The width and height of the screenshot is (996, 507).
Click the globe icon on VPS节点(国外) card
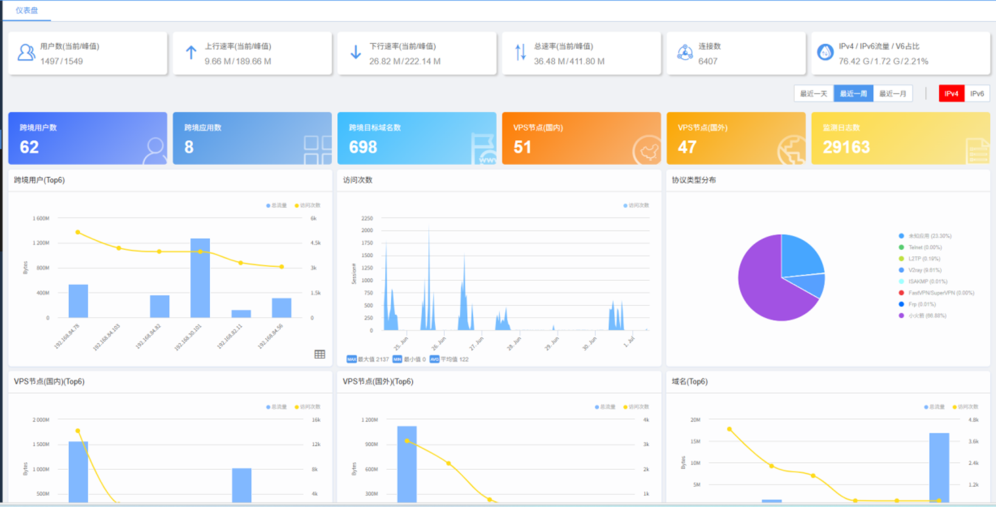[791, 151]
